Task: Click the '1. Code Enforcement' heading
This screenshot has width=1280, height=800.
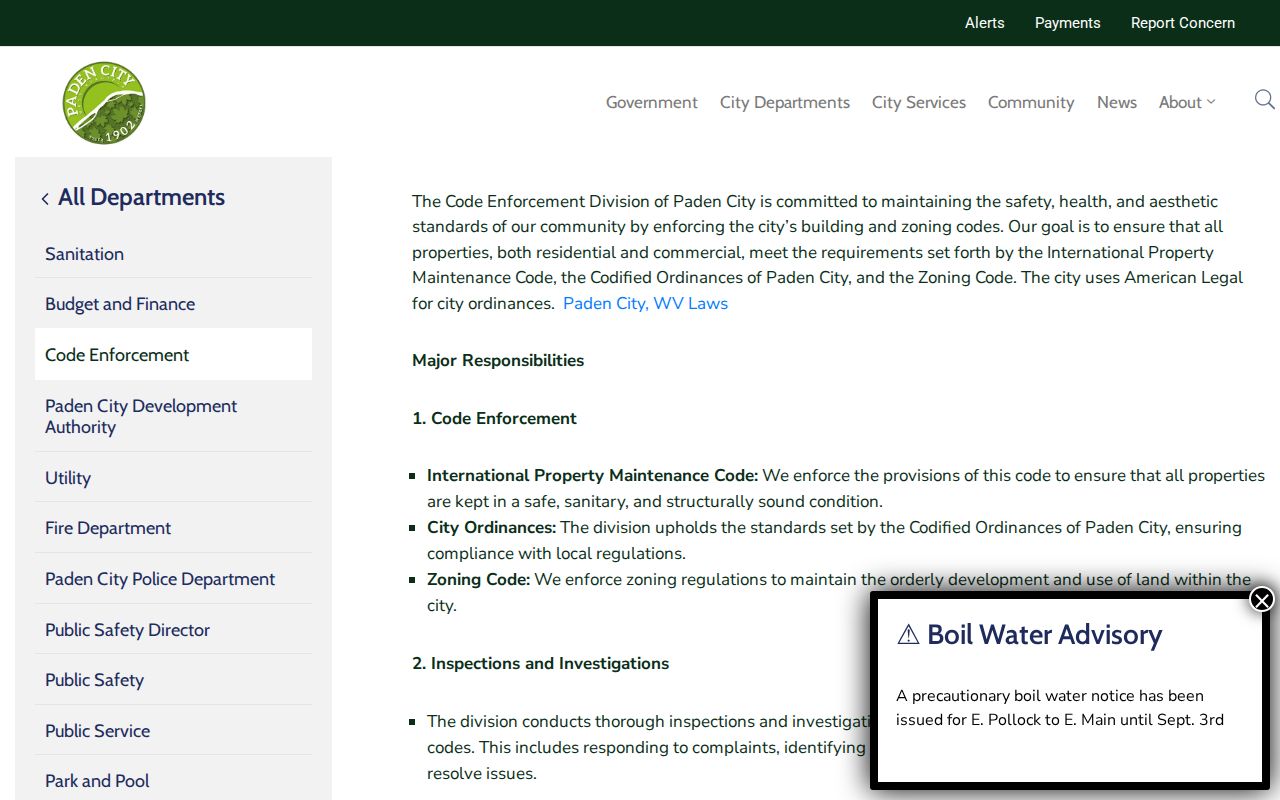Action: pyautogui.click(x=494, y=418)
